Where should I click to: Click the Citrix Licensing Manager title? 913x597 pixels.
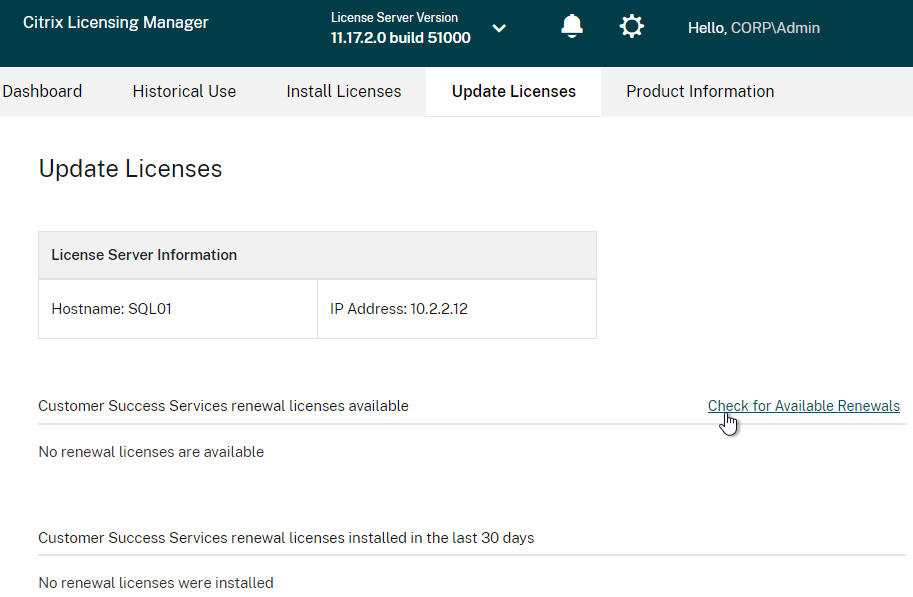click(x=115, y=22)
